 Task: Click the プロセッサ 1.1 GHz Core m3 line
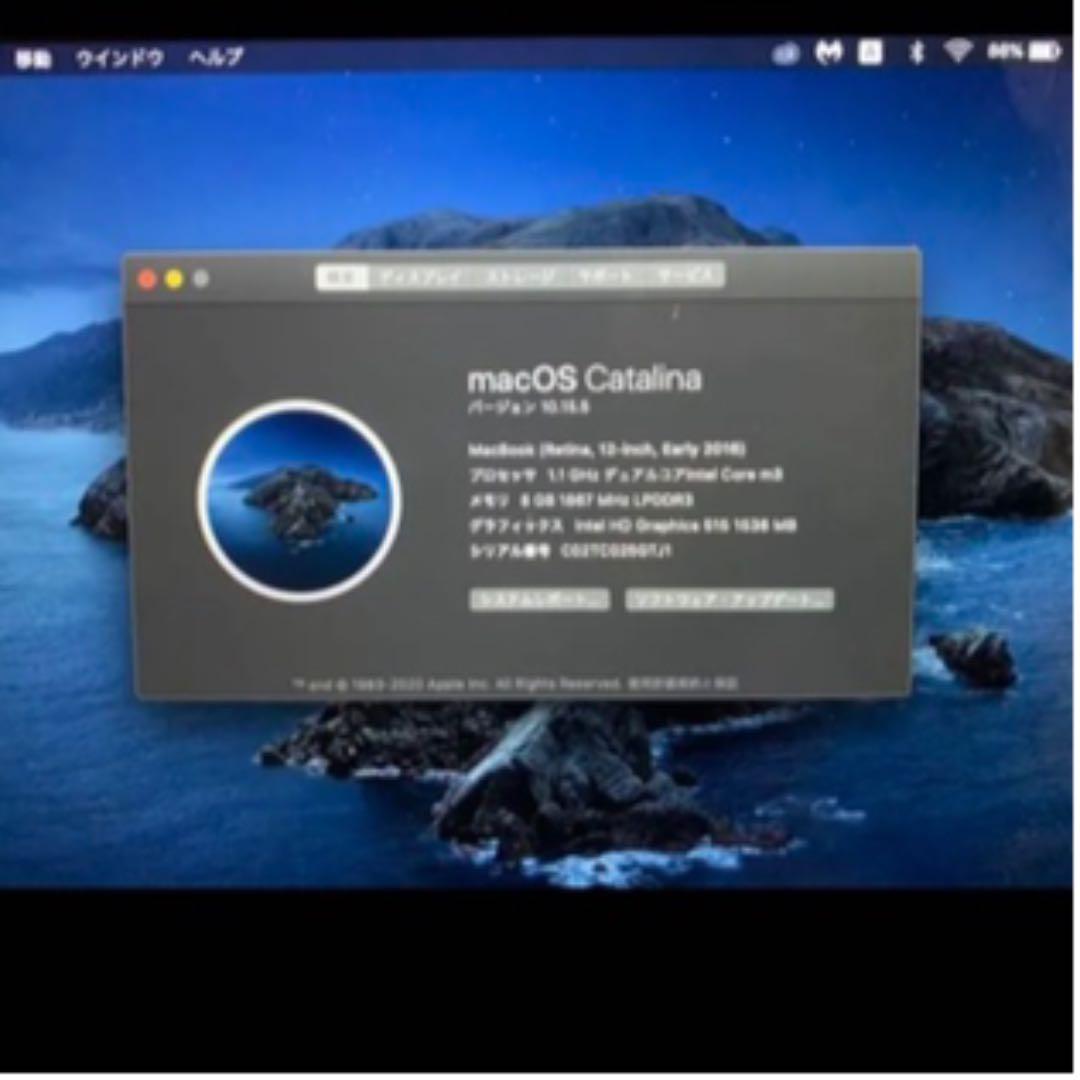click(625, 475)
